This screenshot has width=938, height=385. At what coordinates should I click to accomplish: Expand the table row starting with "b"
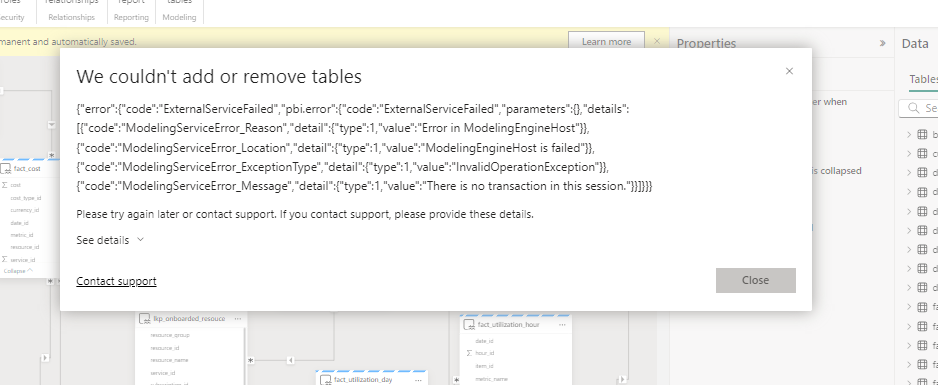909,135
